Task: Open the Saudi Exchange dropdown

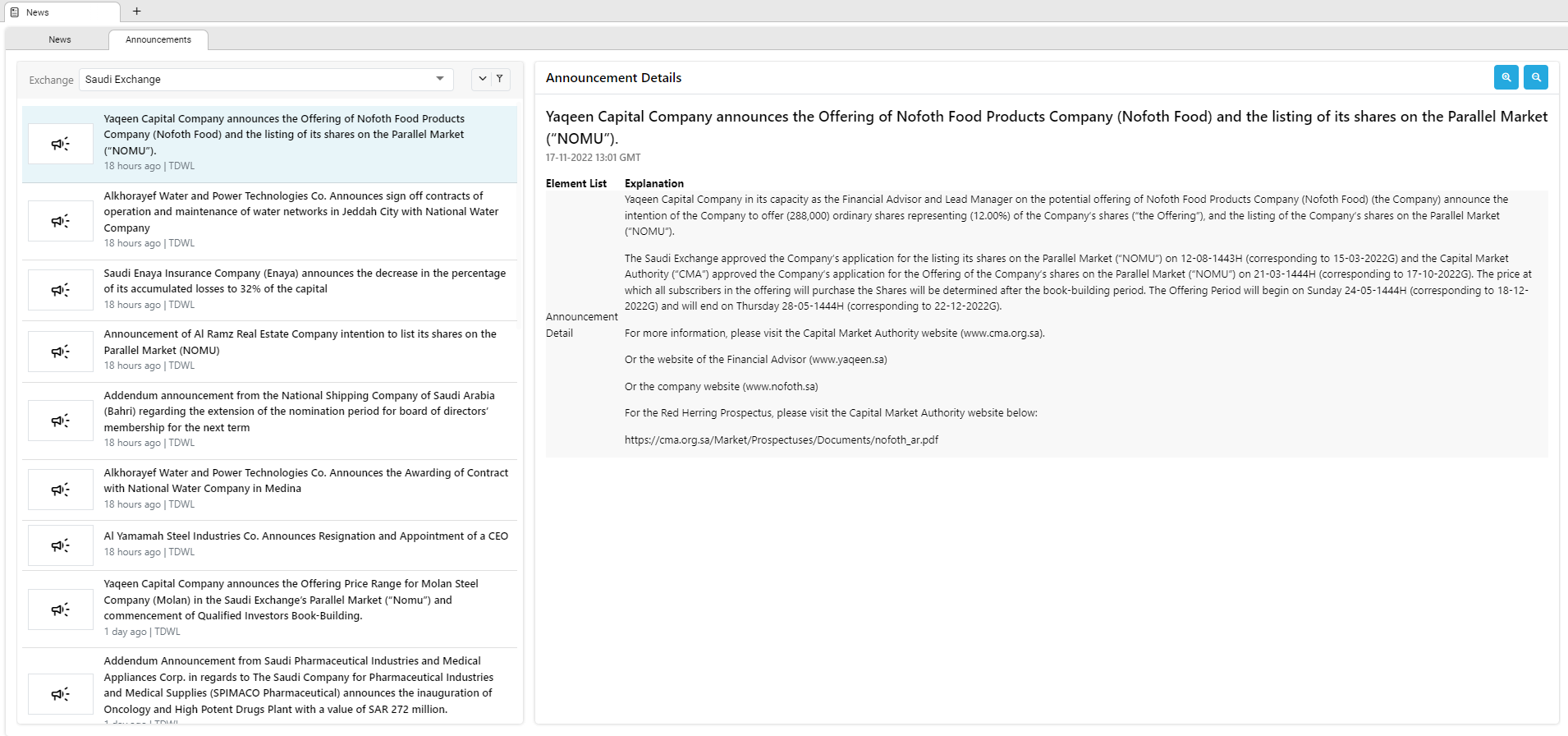Action: (x=266, y=79)
